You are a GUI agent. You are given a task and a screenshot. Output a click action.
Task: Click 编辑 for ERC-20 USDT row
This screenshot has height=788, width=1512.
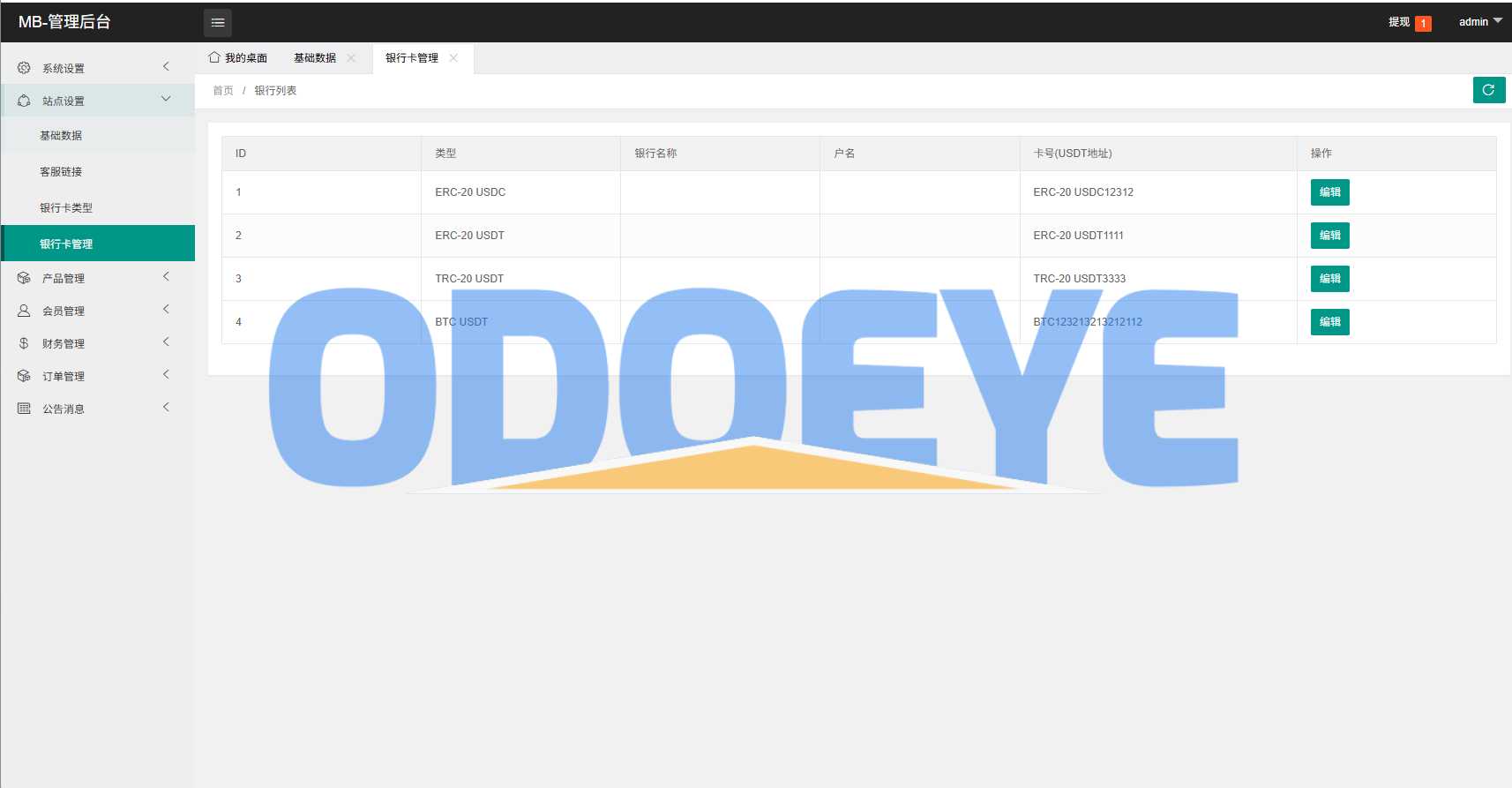click(1330, 236)
